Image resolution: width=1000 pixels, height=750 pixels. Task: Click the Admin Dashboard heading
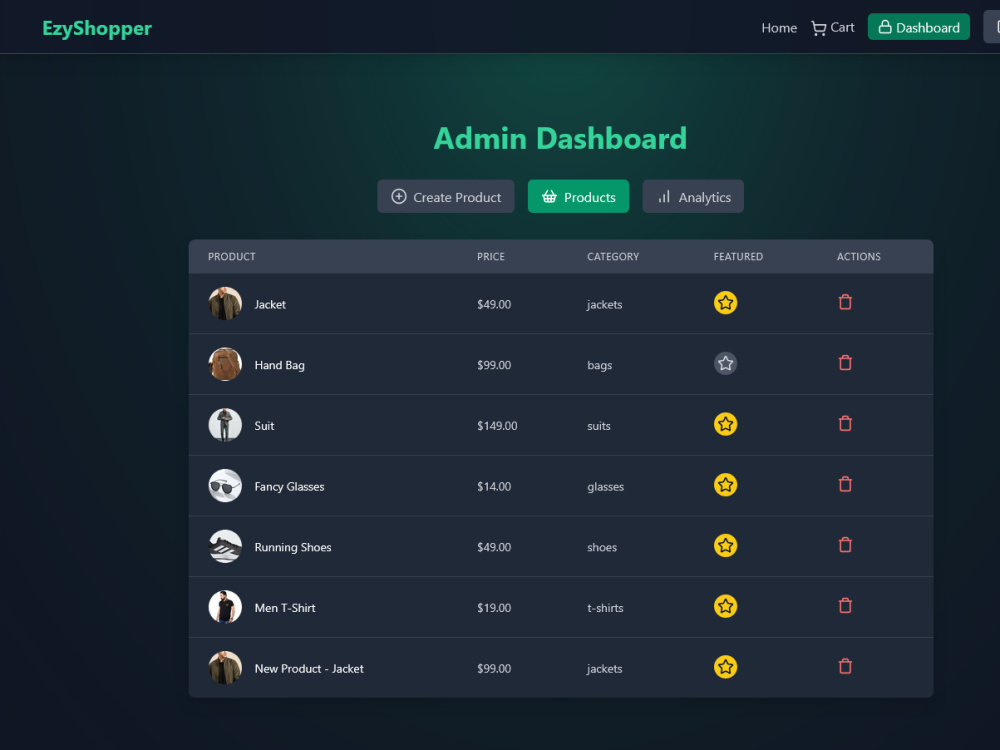560,138
